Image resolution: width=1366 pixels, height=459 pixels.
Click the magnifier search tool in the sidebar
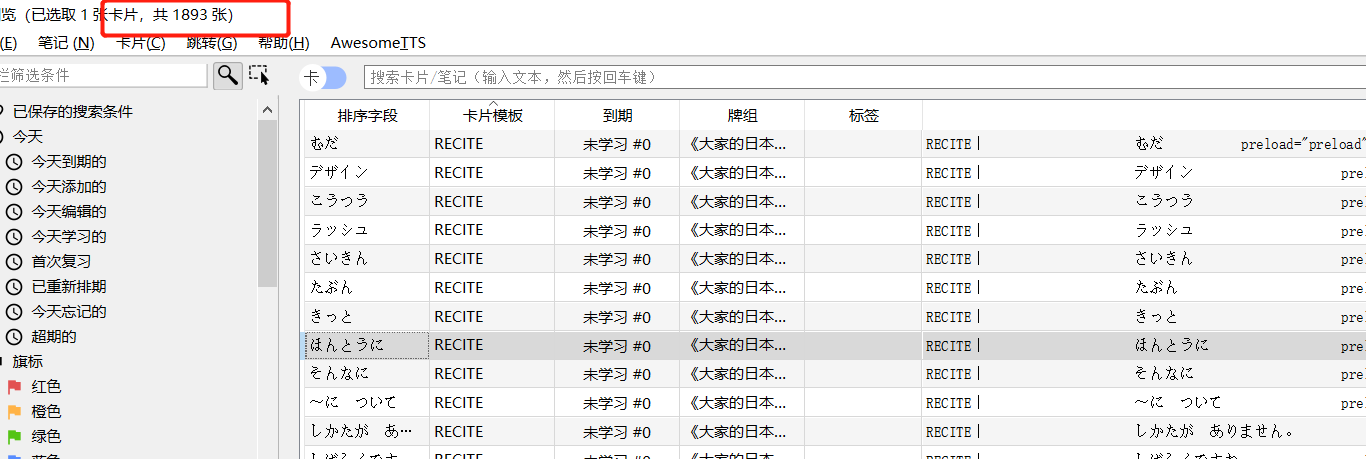(x=228, y=75)
